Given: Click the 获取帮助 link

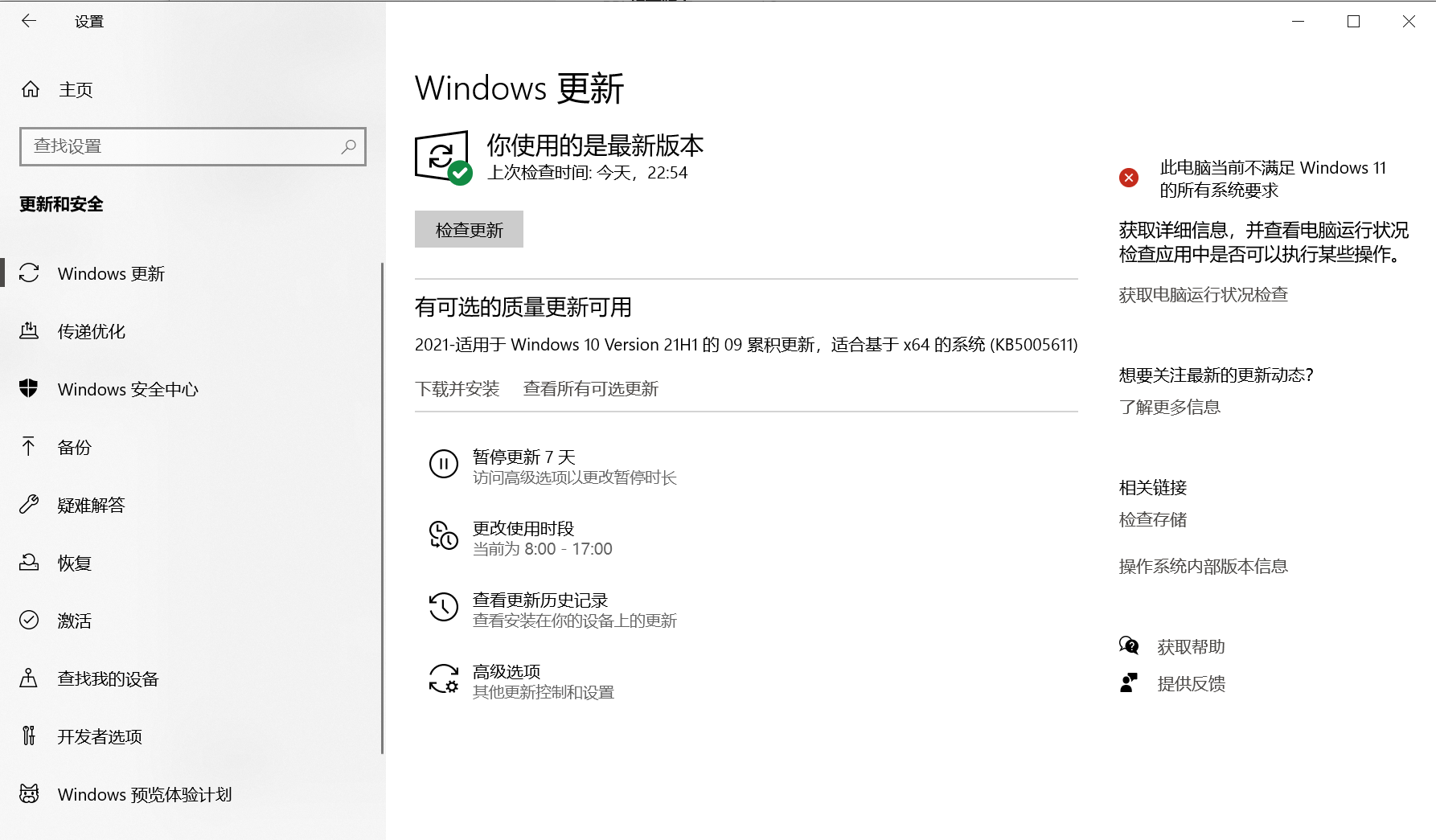Looking at the screenshot, I should click(x=1191, y=646).
